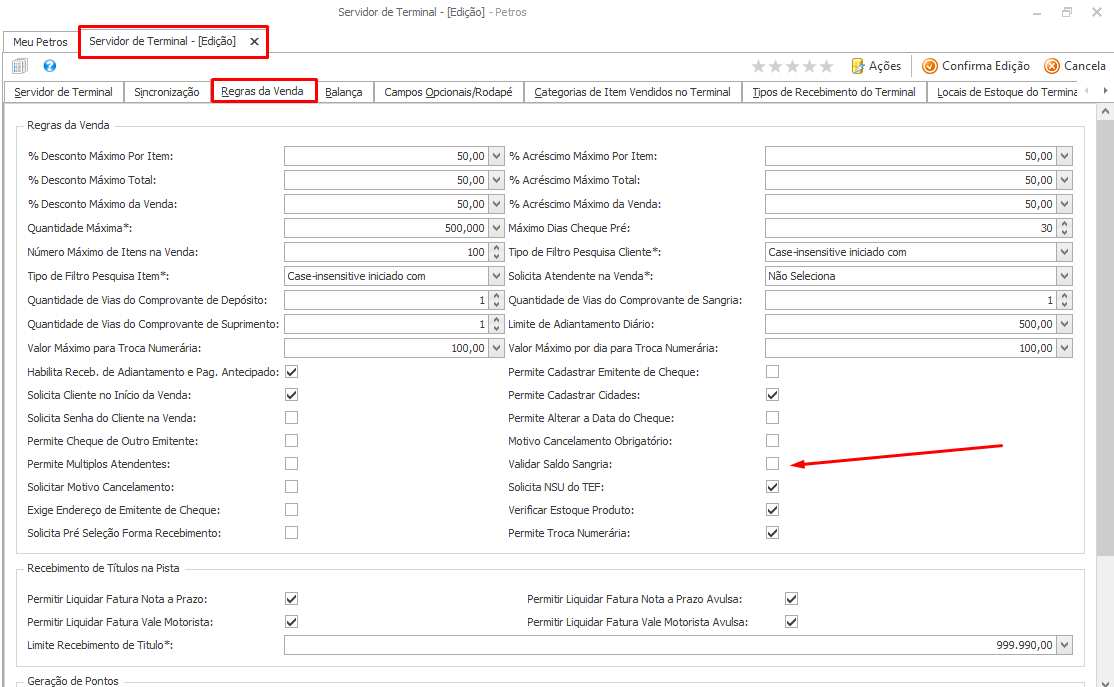Image resolution: width=1114 pixels, height=687 pixels.
Task: Expand Quantidade Máxima dropdown arrow
Action: point(496,229)
